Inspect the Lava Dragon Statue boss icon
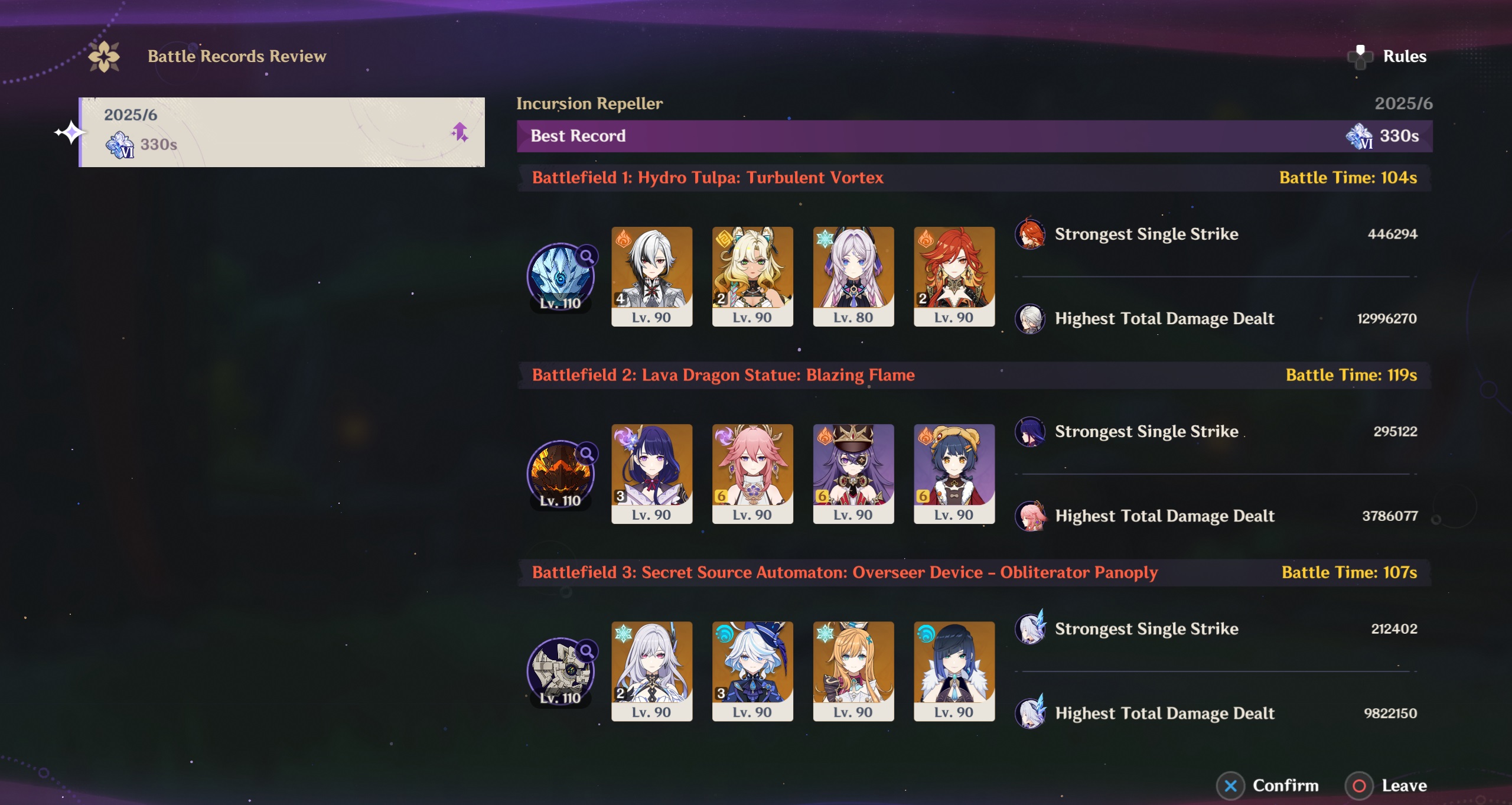The width and height of the screenshot is (1512, 805). click(x=561, y=475)
